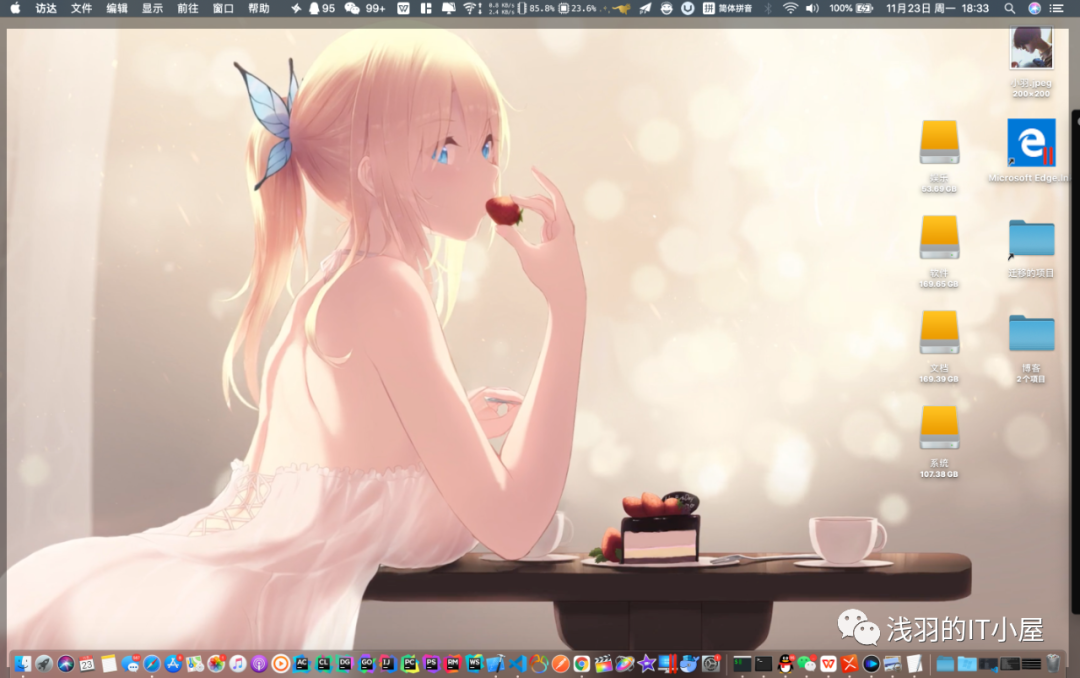Click battery 100% status
Image resolution: width=1080 pixels, height=678 pixels.
click(x=851, y=8)
